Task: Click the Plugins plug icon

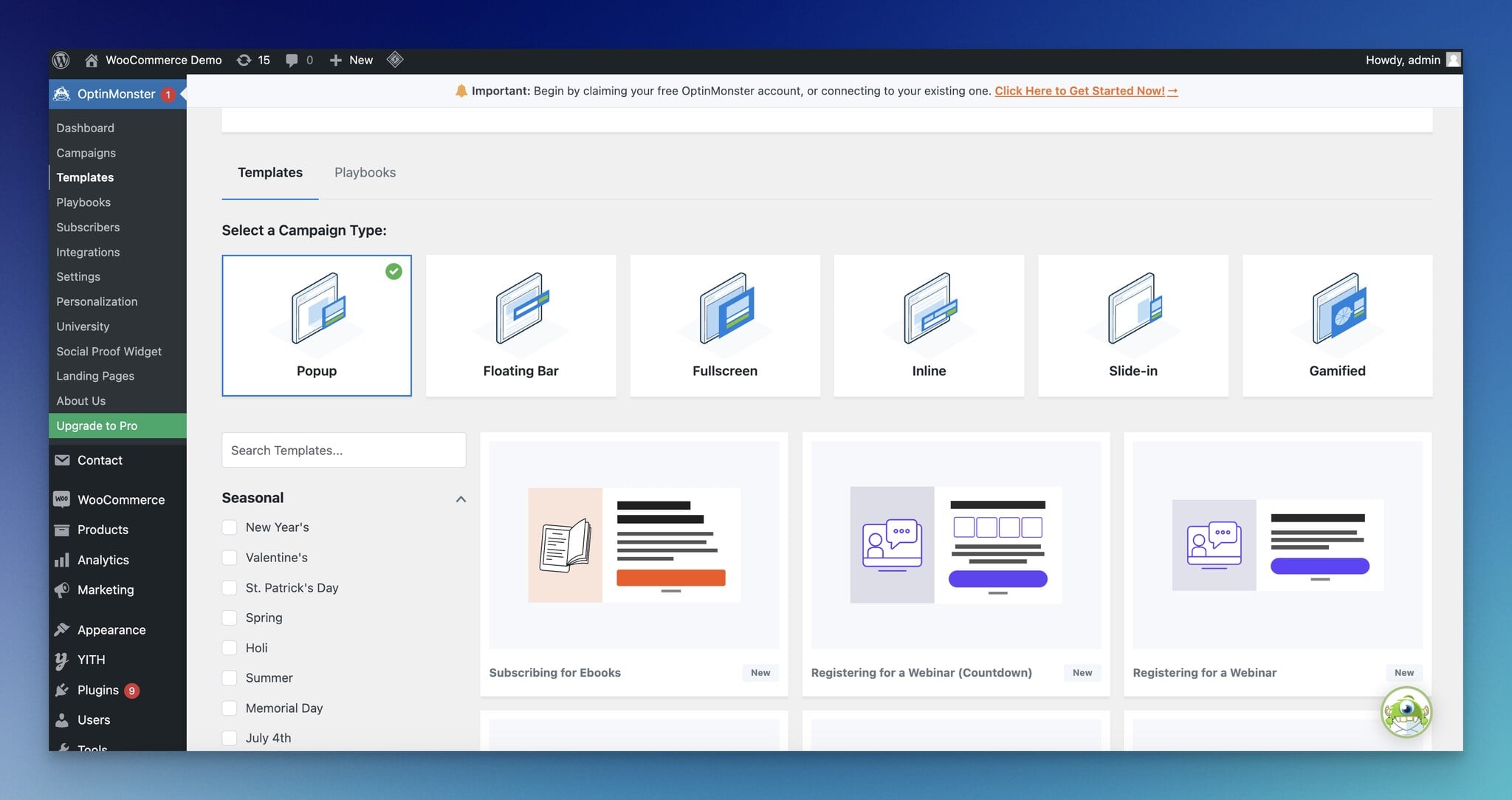Action: [62, 690]
